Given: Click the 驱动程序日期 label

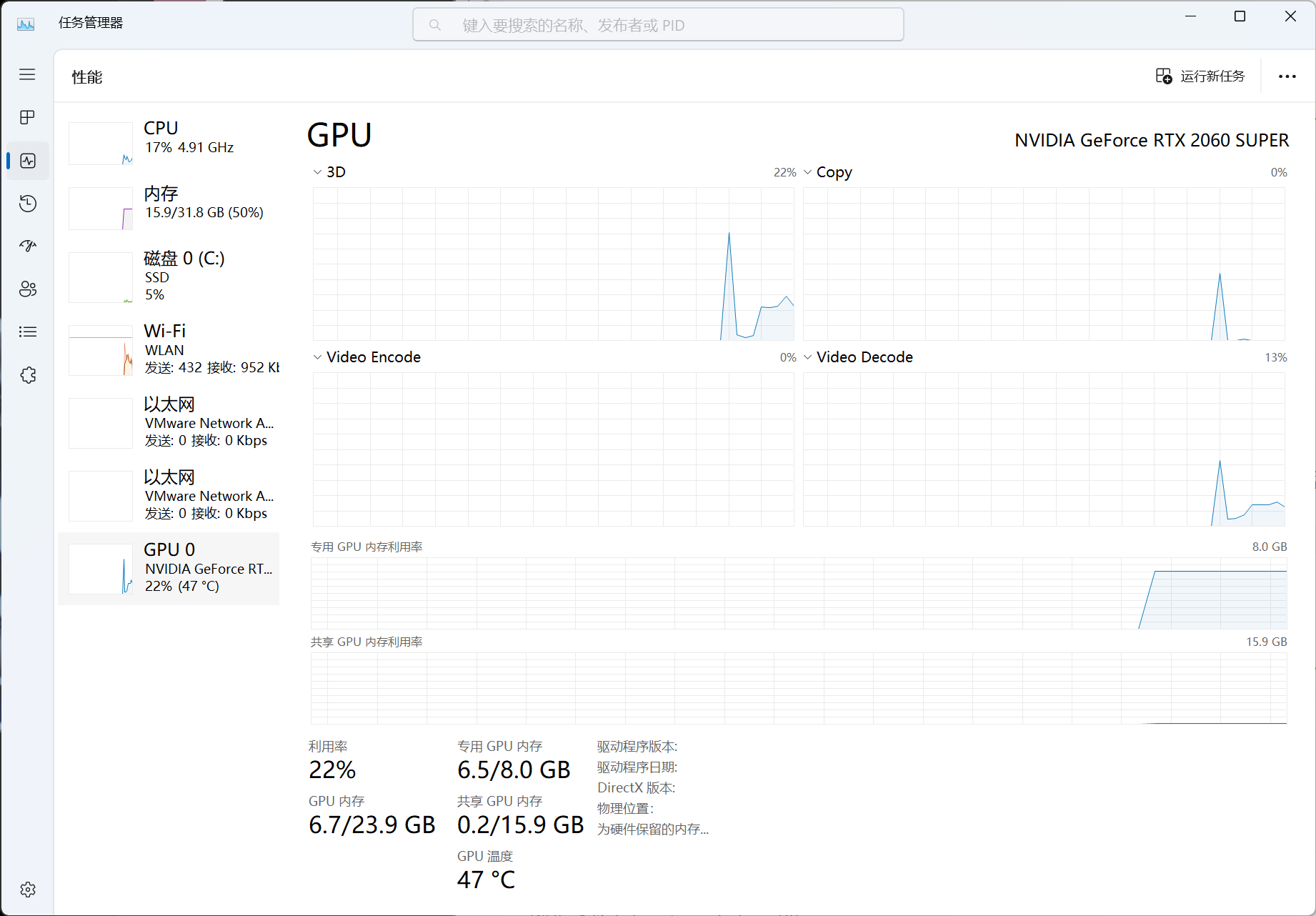Looking at the screenshot, I should (x=637, y=767).
